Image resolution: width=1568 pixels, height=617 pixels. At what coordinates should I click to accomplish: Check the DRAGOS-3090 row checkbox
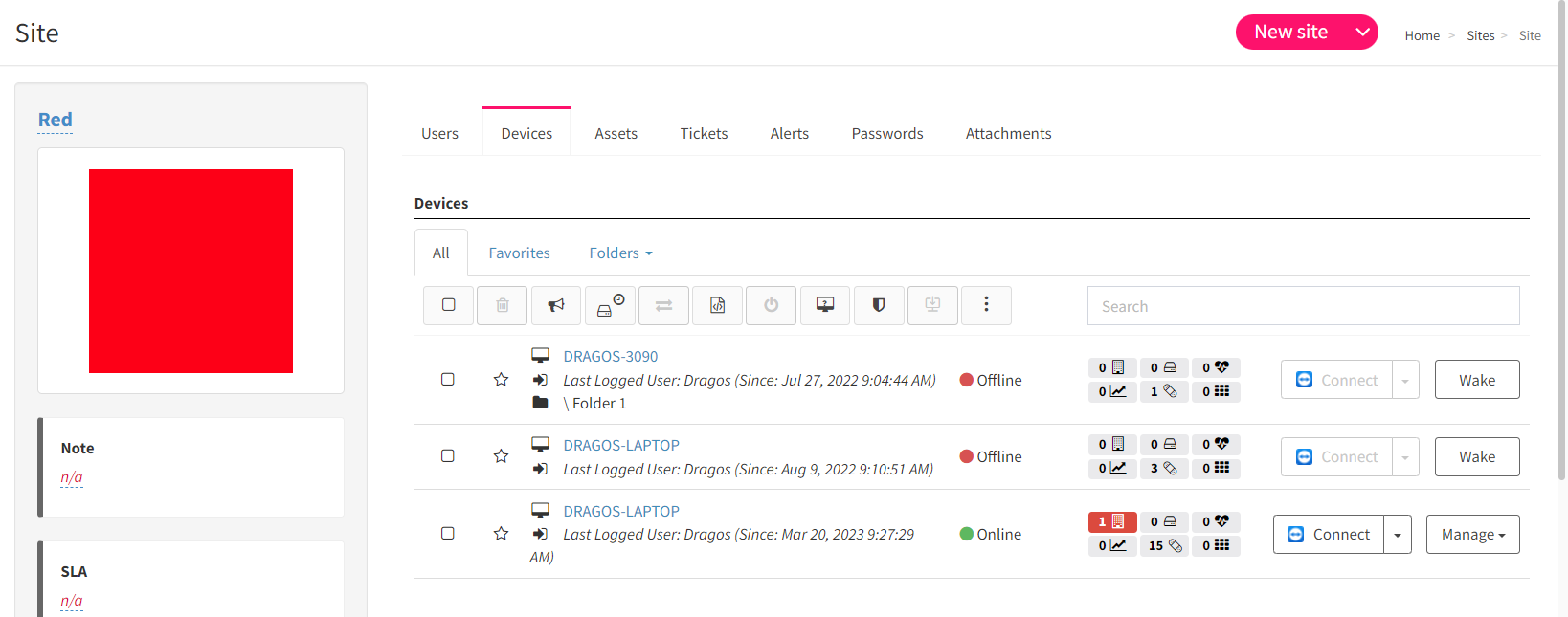(x=447, y=380)
